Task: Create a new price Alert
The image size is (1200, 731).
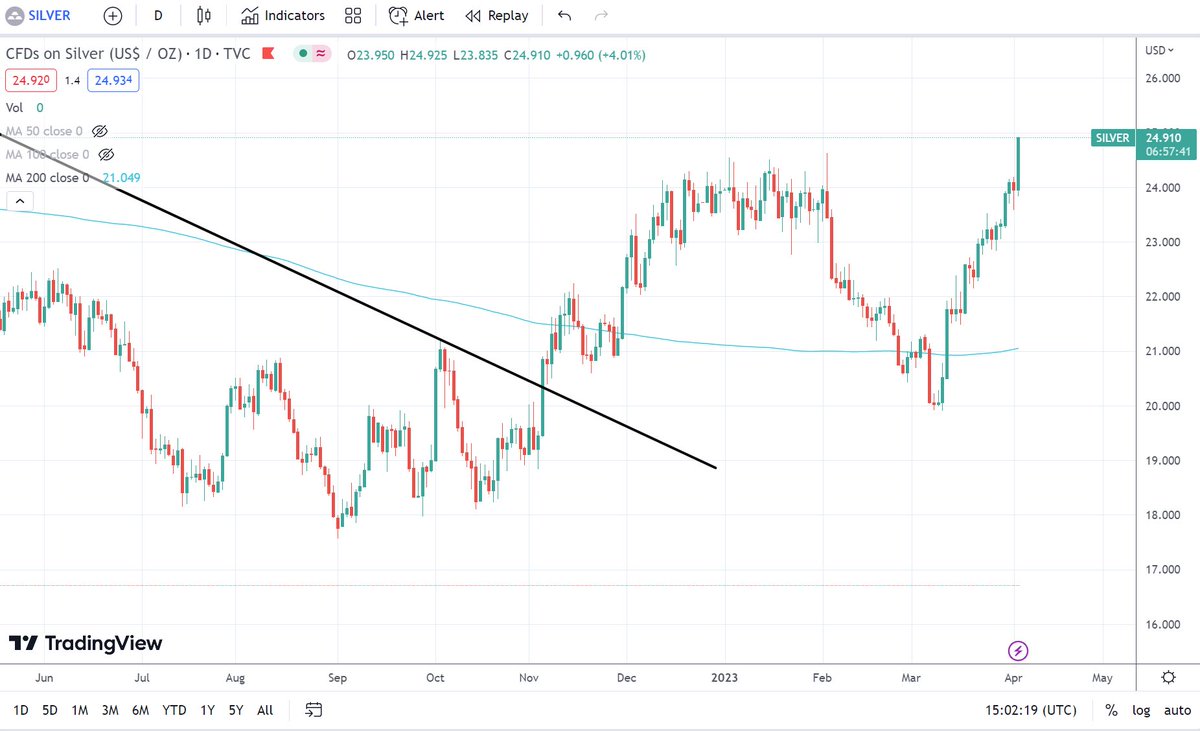Action: coord(415,15)
